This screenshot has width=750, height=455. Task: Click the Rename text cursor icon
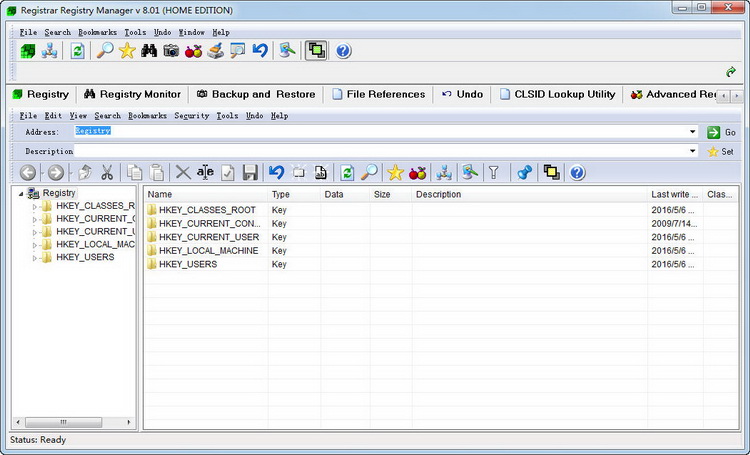(205, 173)
